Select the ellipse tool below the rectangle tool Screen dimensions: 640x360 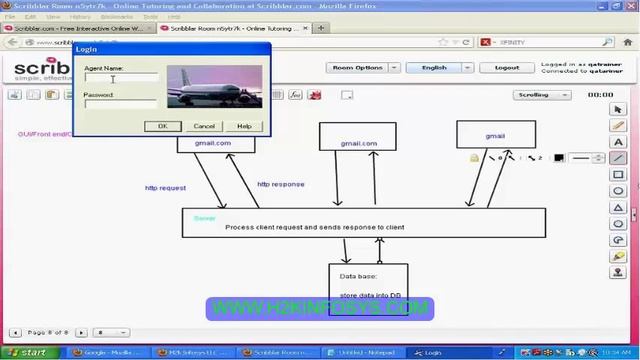click(618, 191)
